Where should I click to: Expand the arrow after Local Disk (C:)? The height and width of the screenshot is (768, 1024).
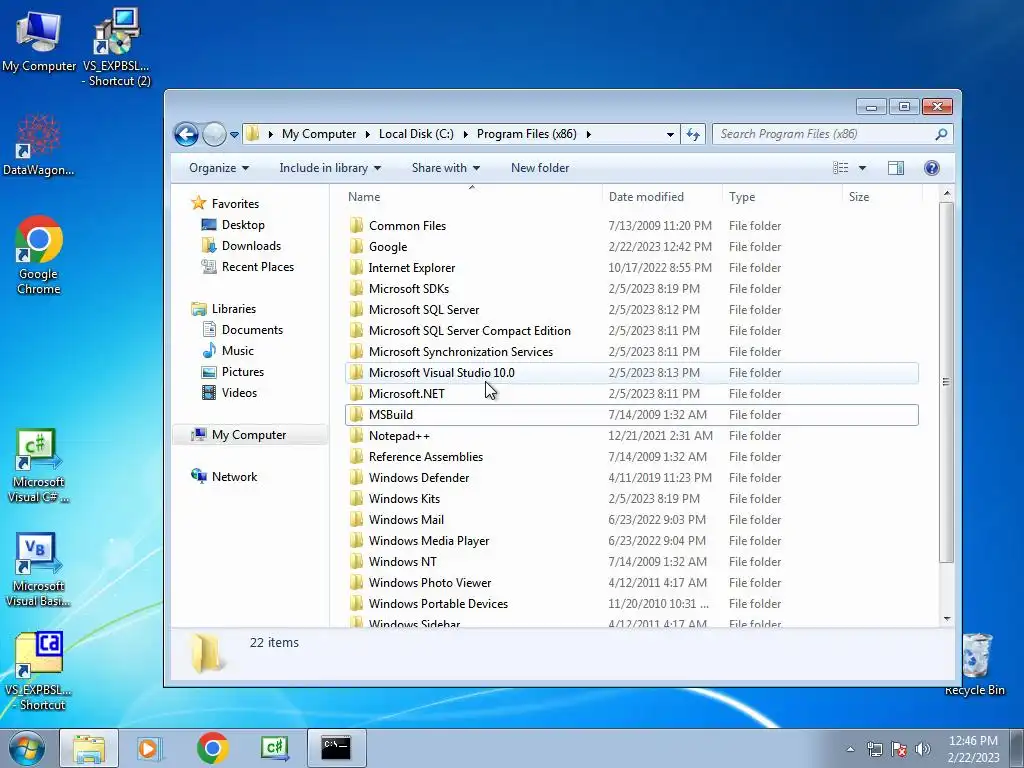465,135
